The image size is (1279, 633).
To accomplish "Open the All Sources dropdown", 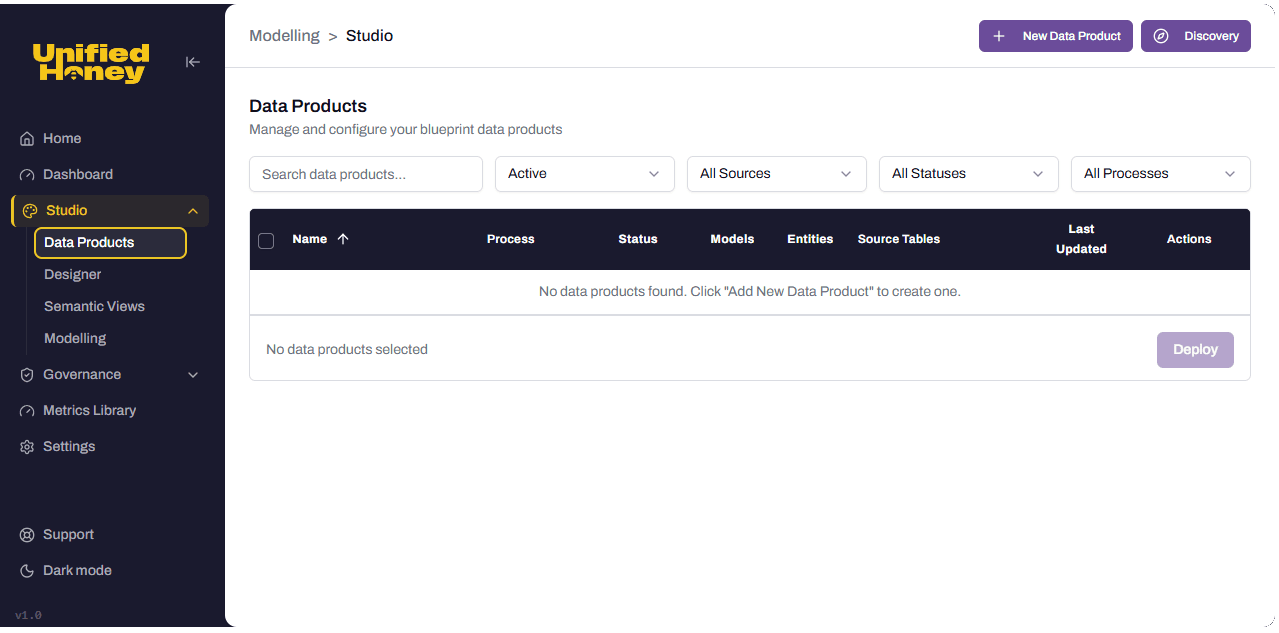I will tap(777, 174).
